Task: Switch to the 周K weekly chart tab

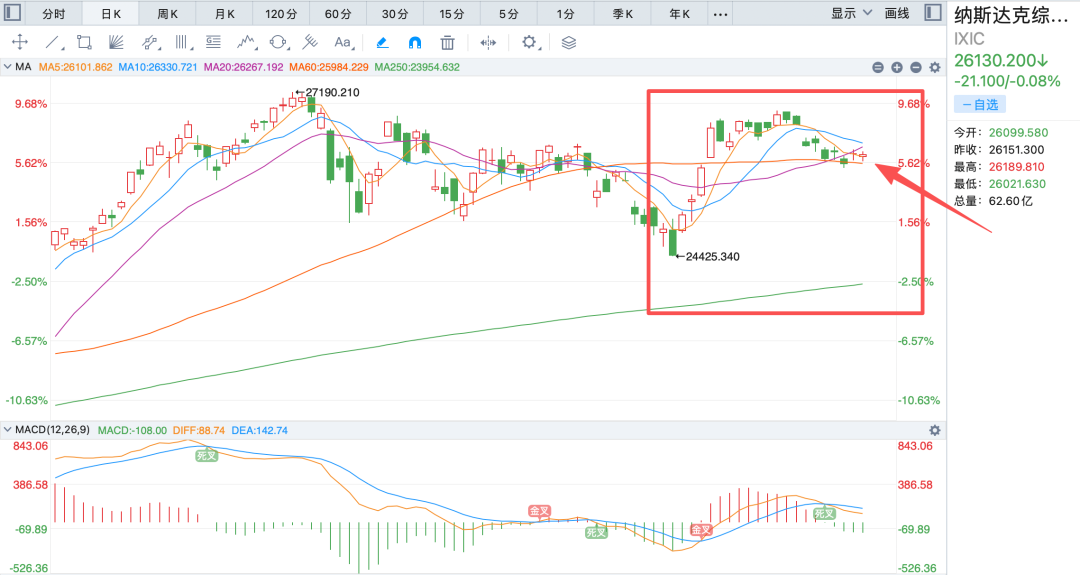Action: 167,14
